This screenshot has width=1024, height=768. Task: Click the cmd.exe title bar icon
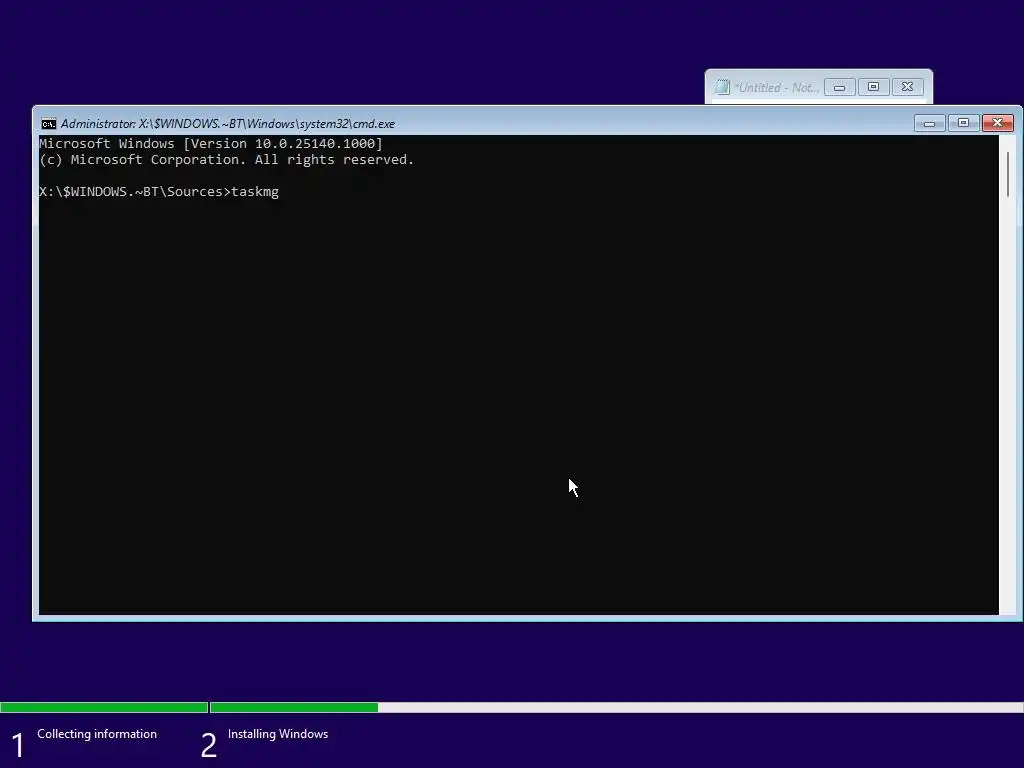pos(48,124)
